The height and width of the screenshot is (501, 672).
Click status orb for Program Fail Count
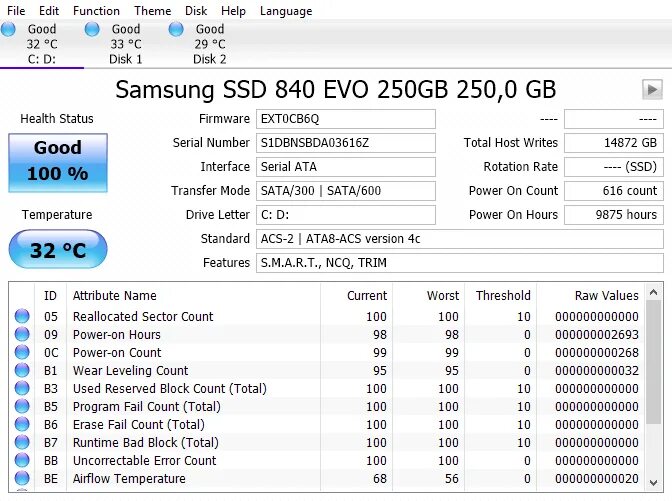coord(22,406)
